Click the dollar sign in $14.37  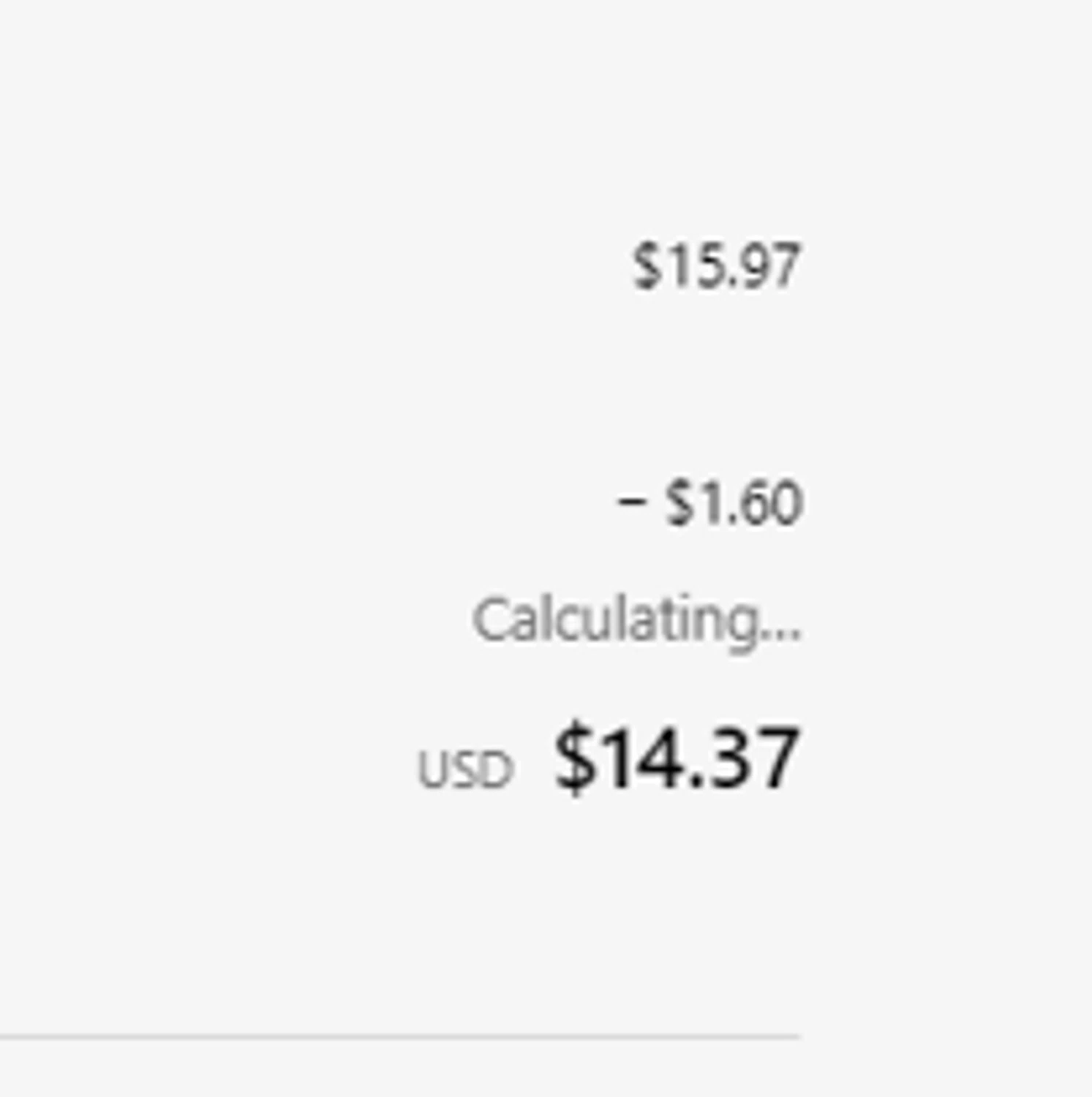click(x=573, y=758)
